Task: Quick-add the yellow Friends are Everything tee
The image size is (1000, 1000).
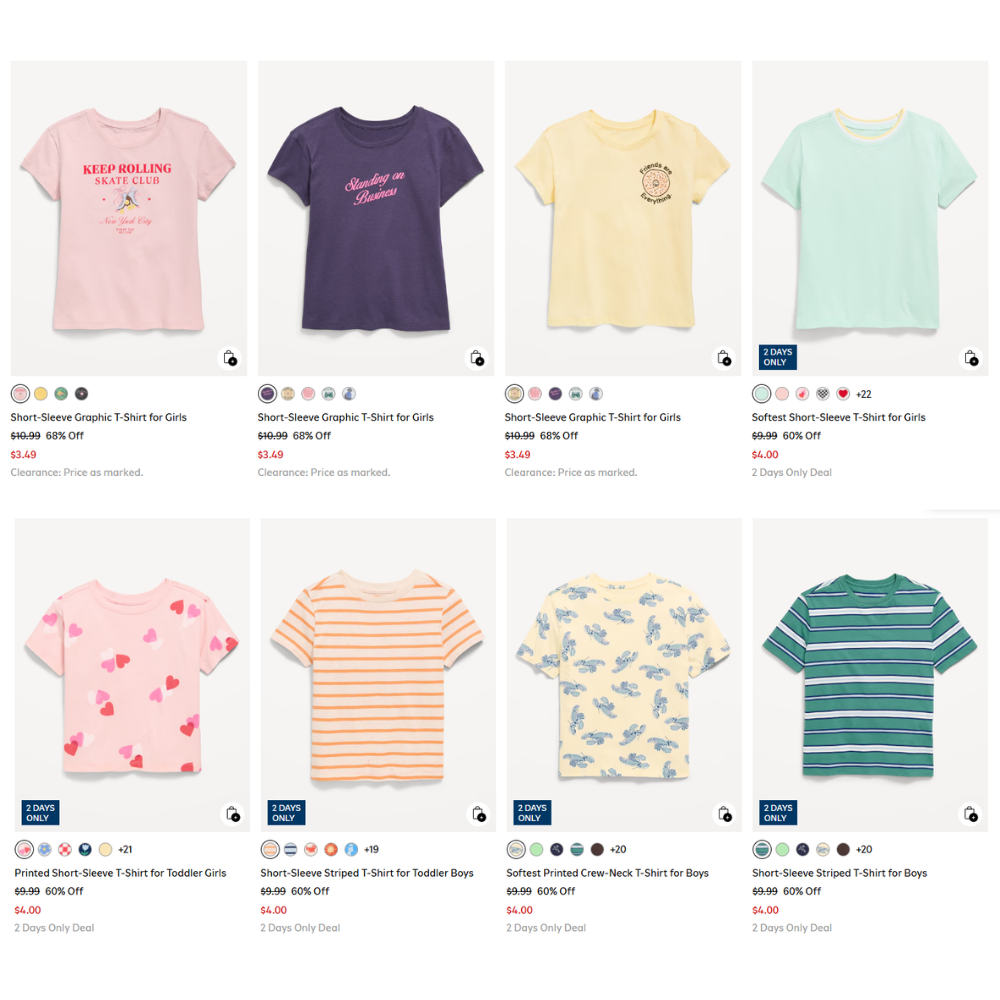Action: [x=724, y=358]
